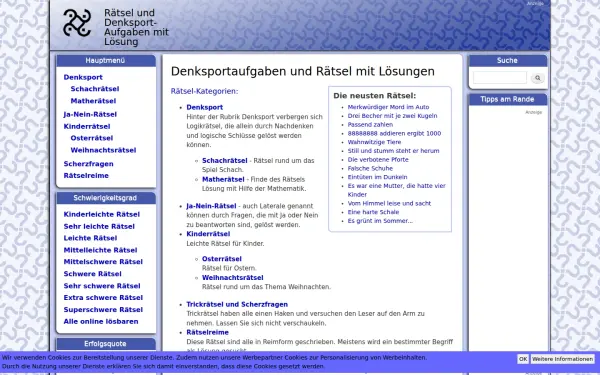Viewport: 600px width, 375px height.
Task: Open Osterrätsel link in main content
Action: tap(222, 259)
